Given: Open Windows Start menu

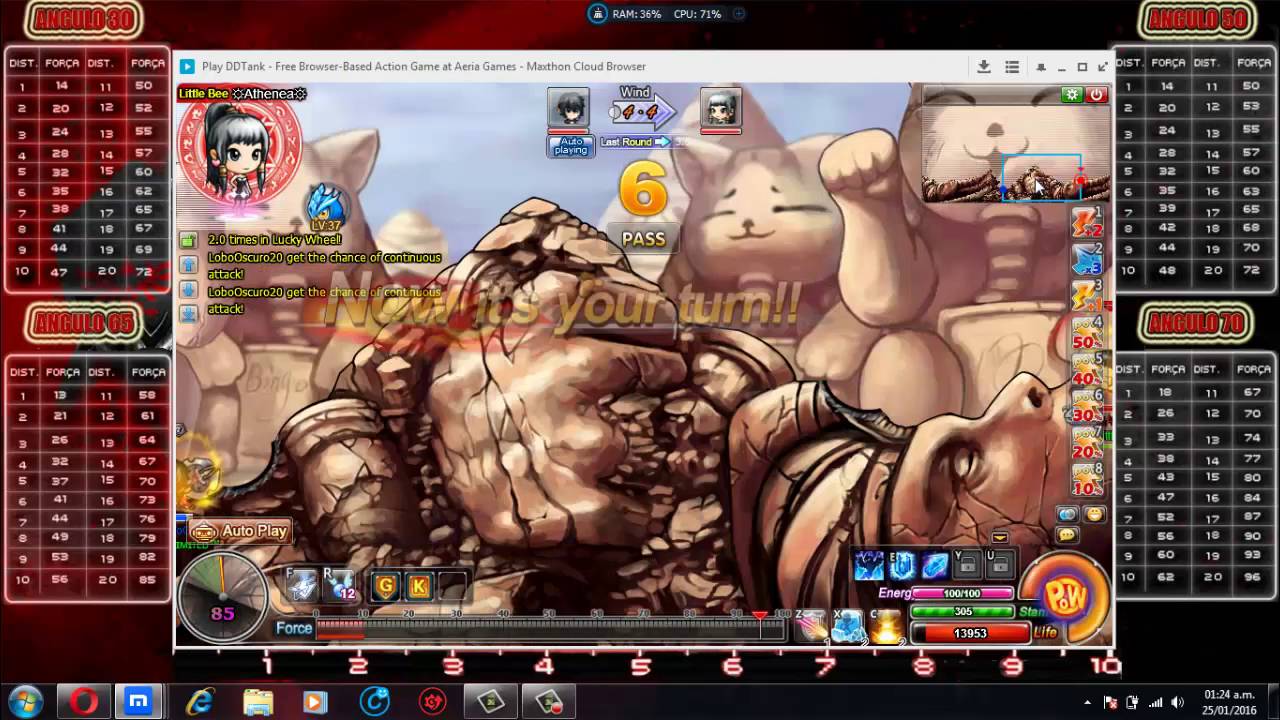Looking at the screenshot, I should coord(24,702).
